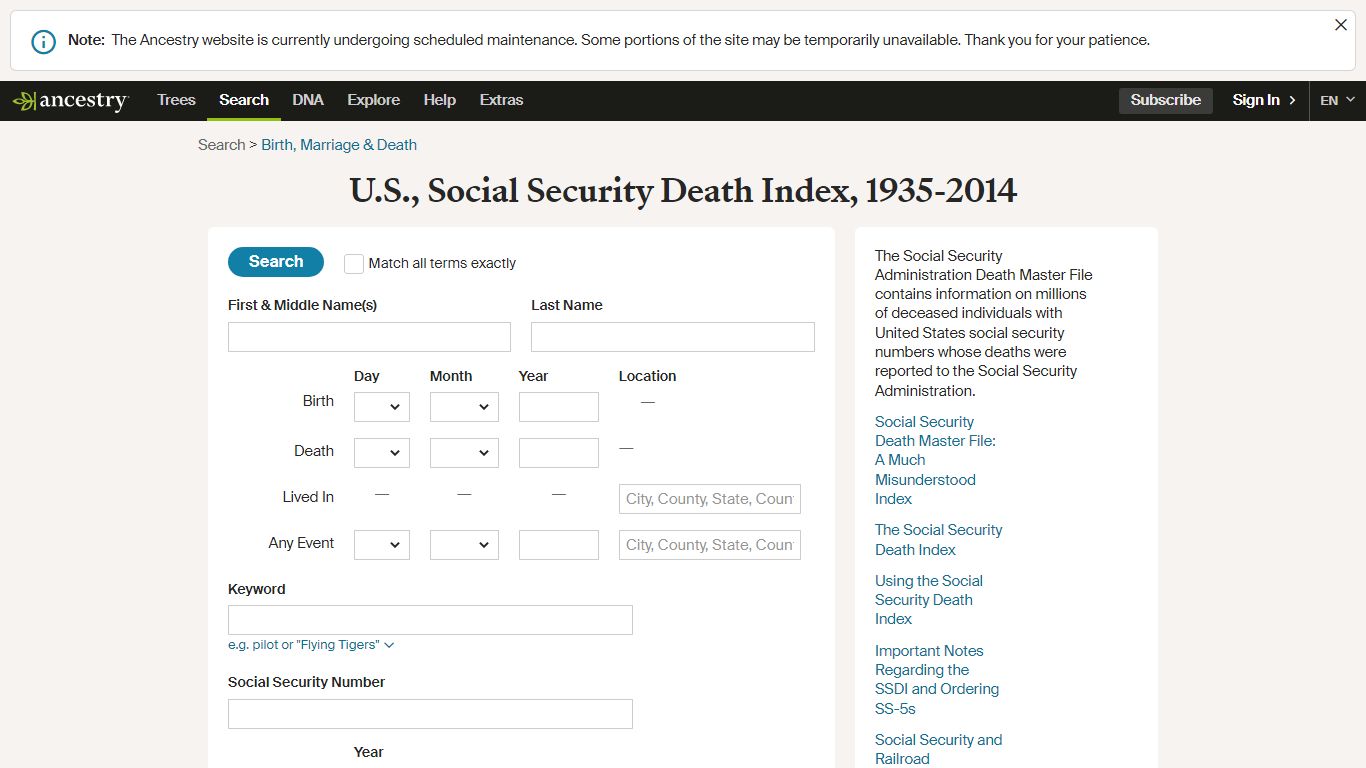The height and width of the screenshot is (768, 1366).
Task: Open the Death Day dropdown
Action: click(x=382, y=453)
